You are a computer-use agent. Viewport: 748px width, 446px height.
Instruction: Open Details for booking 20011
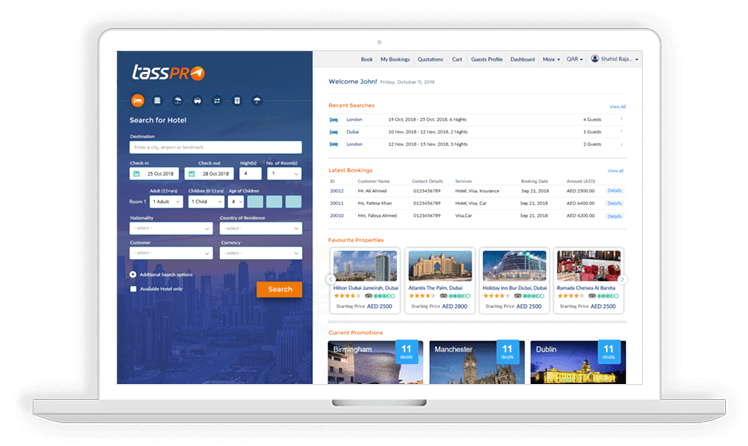click(614, 203)
